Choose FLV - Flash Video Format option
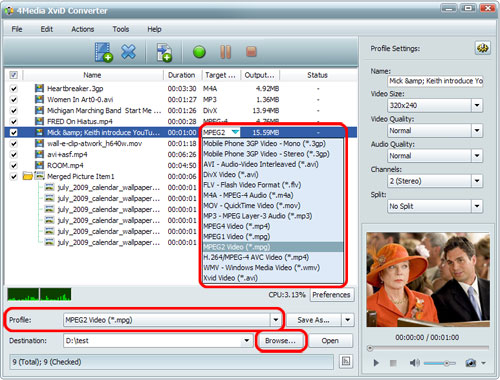500x380 pixels. tap(273, 185)
